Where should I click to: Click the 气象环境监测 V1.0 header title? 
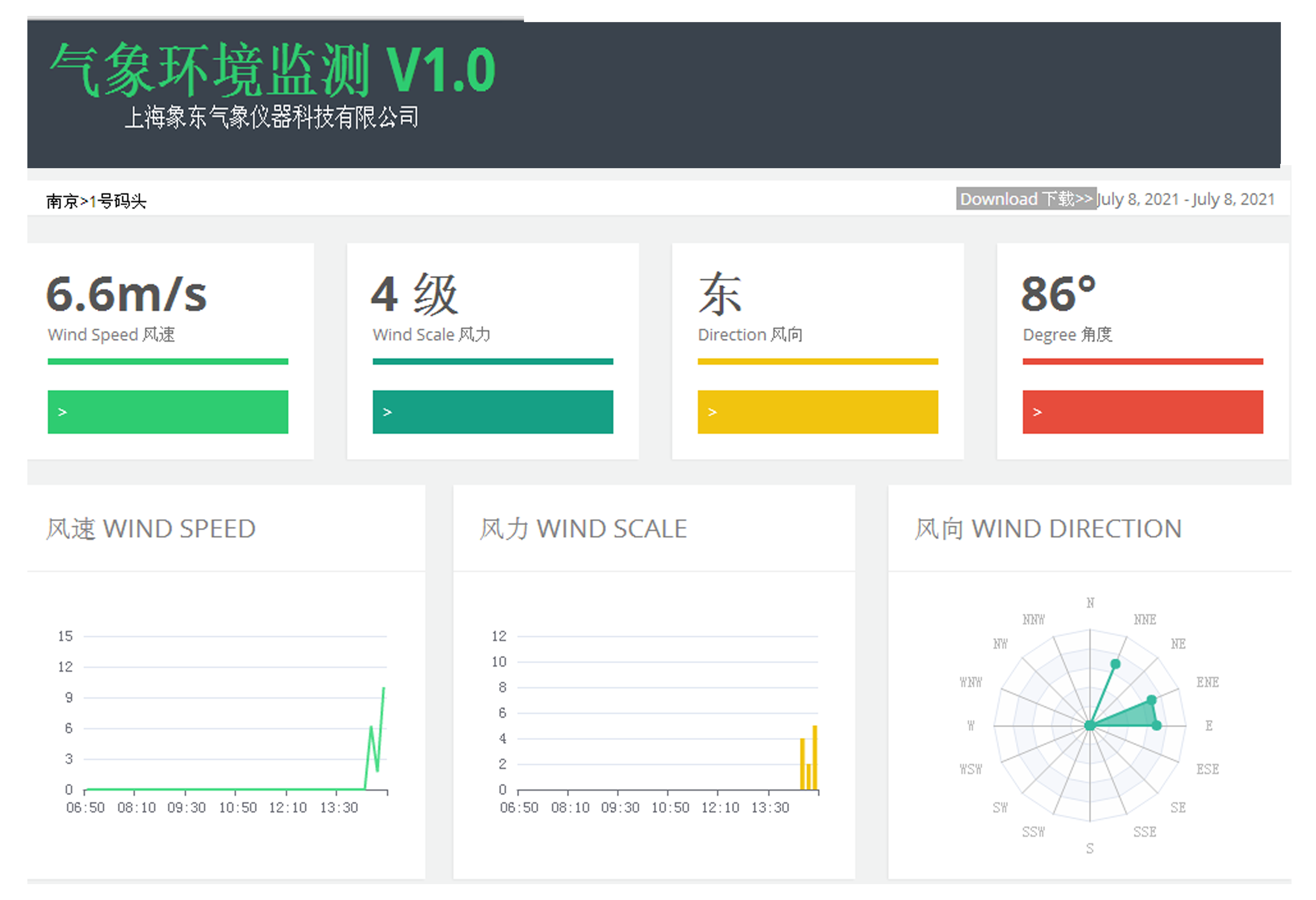[273, 69]
